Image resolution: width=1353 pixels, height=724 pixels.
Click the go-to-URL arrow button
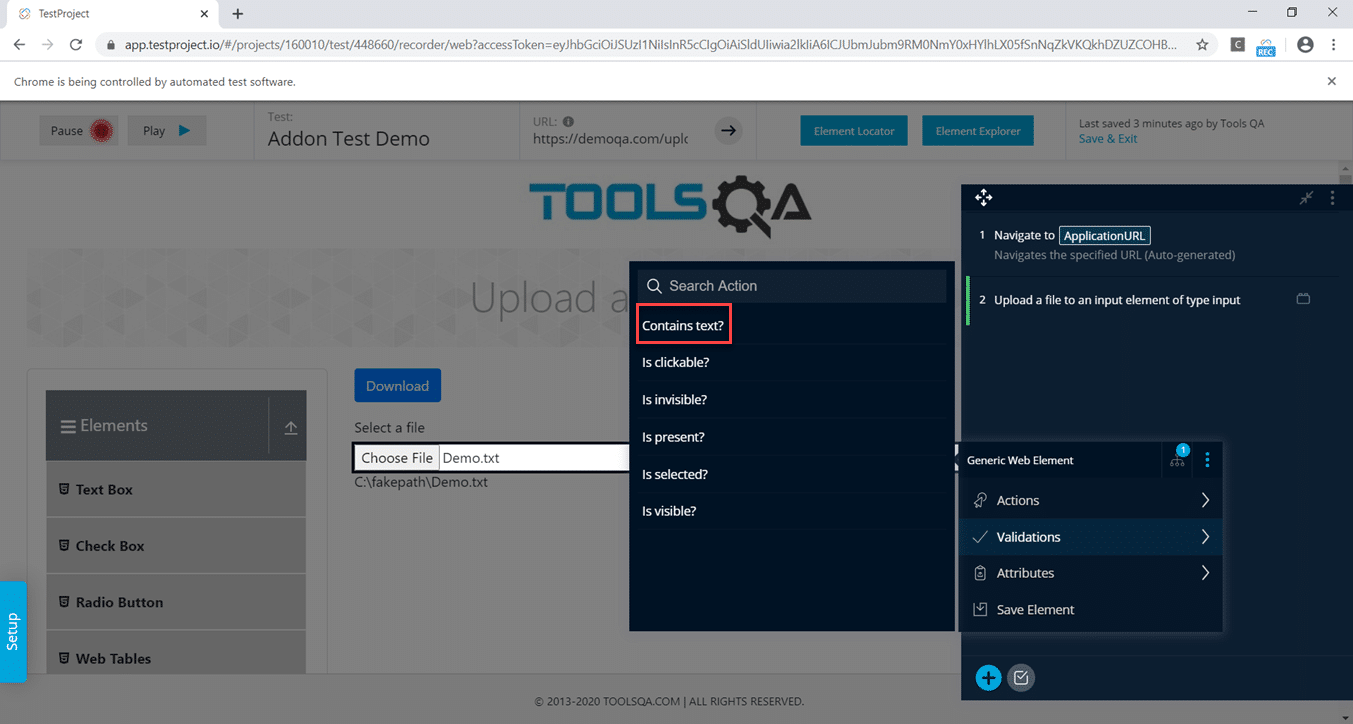729,130
